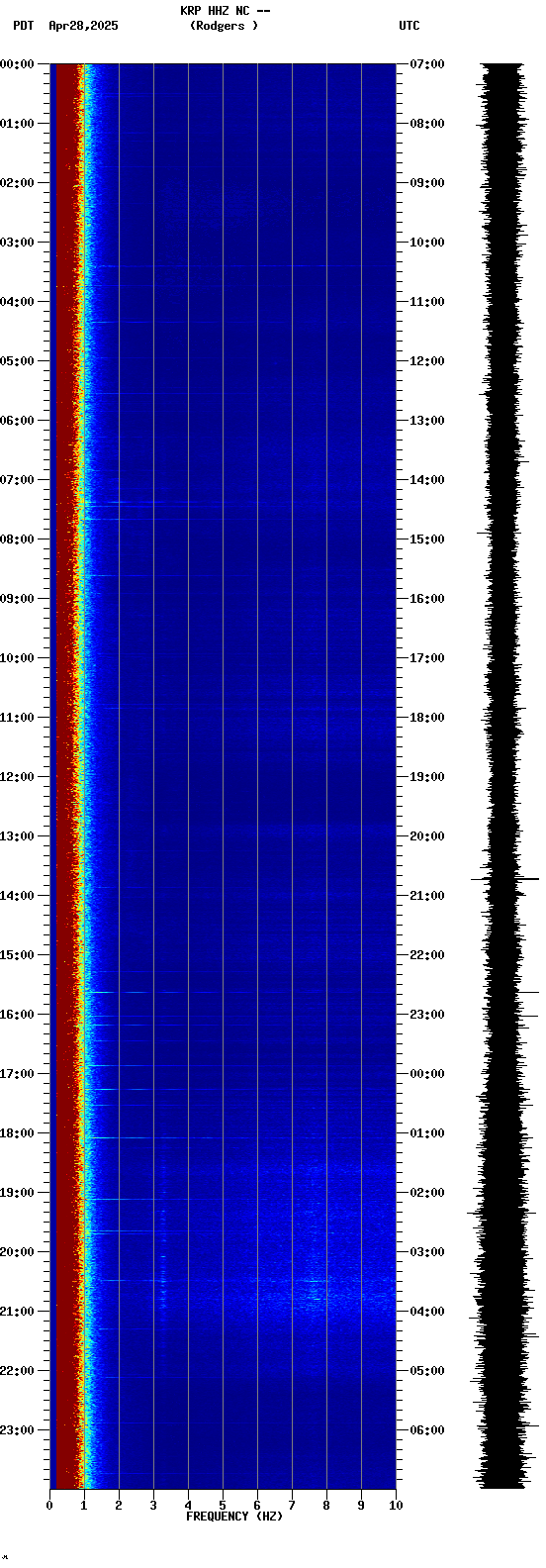546x1568 pixels.
Task: Click the PDT 00:00 time tick label
Action: click(x=17, y=64)
